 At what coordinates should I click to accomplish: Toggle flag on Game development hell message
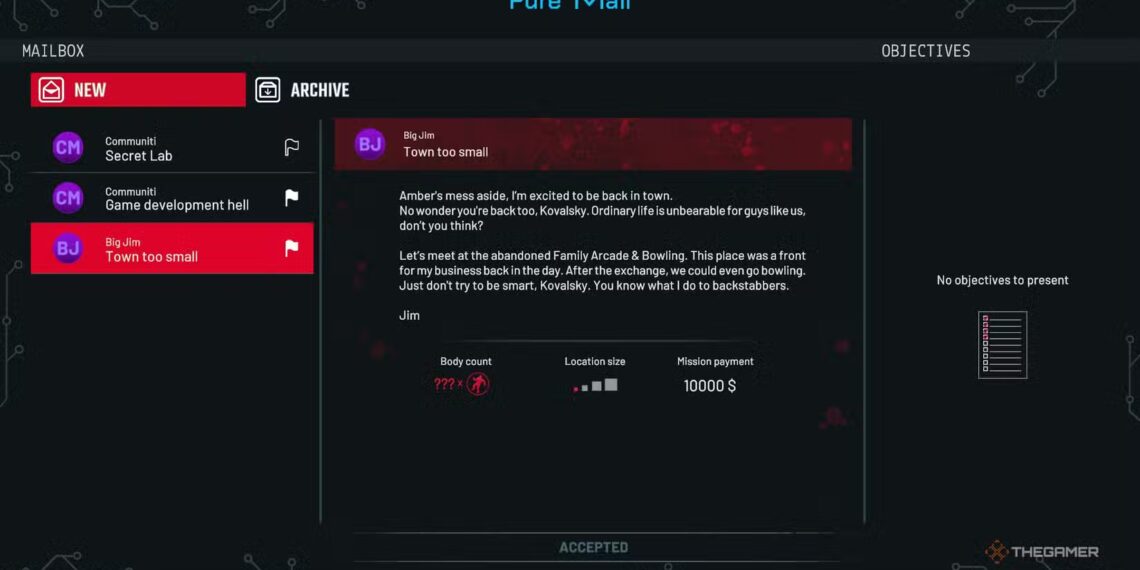[x=291, y=198]
